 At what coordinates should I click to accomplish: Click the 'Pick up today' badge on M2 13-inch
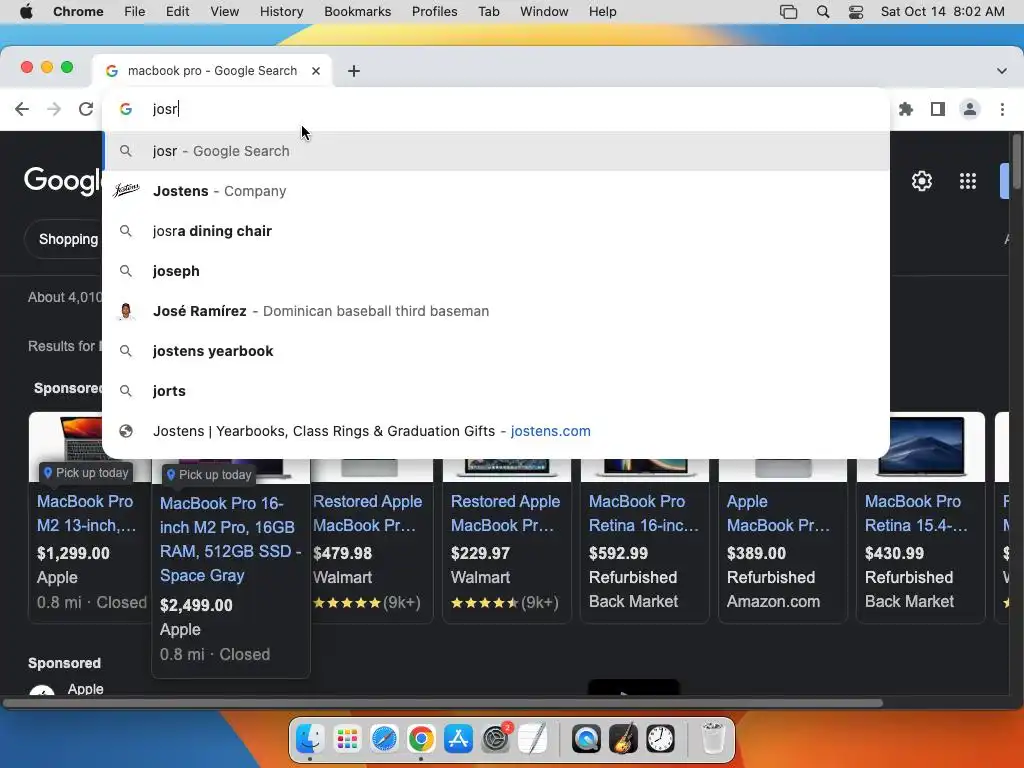pyautogui.click(x=86, y=473)
